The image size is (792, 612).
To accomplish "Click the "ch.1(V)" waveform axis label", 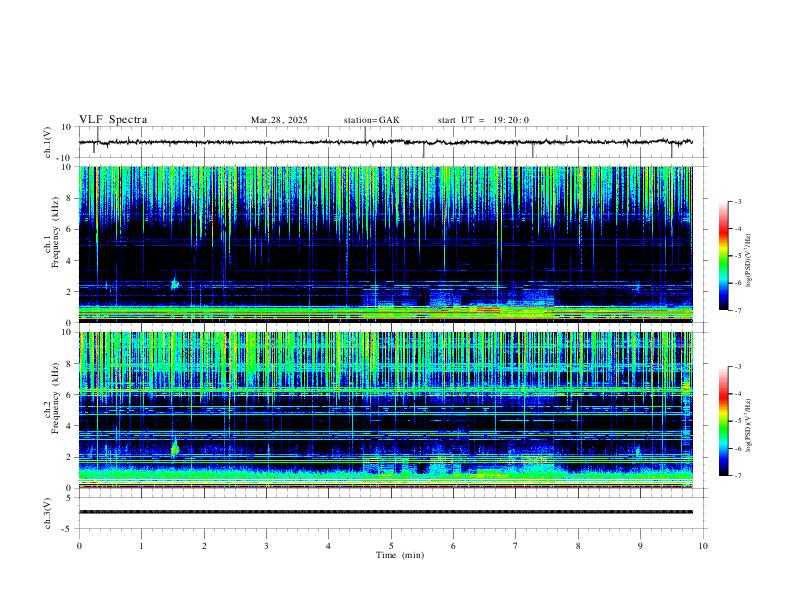I will coord(48,142).
